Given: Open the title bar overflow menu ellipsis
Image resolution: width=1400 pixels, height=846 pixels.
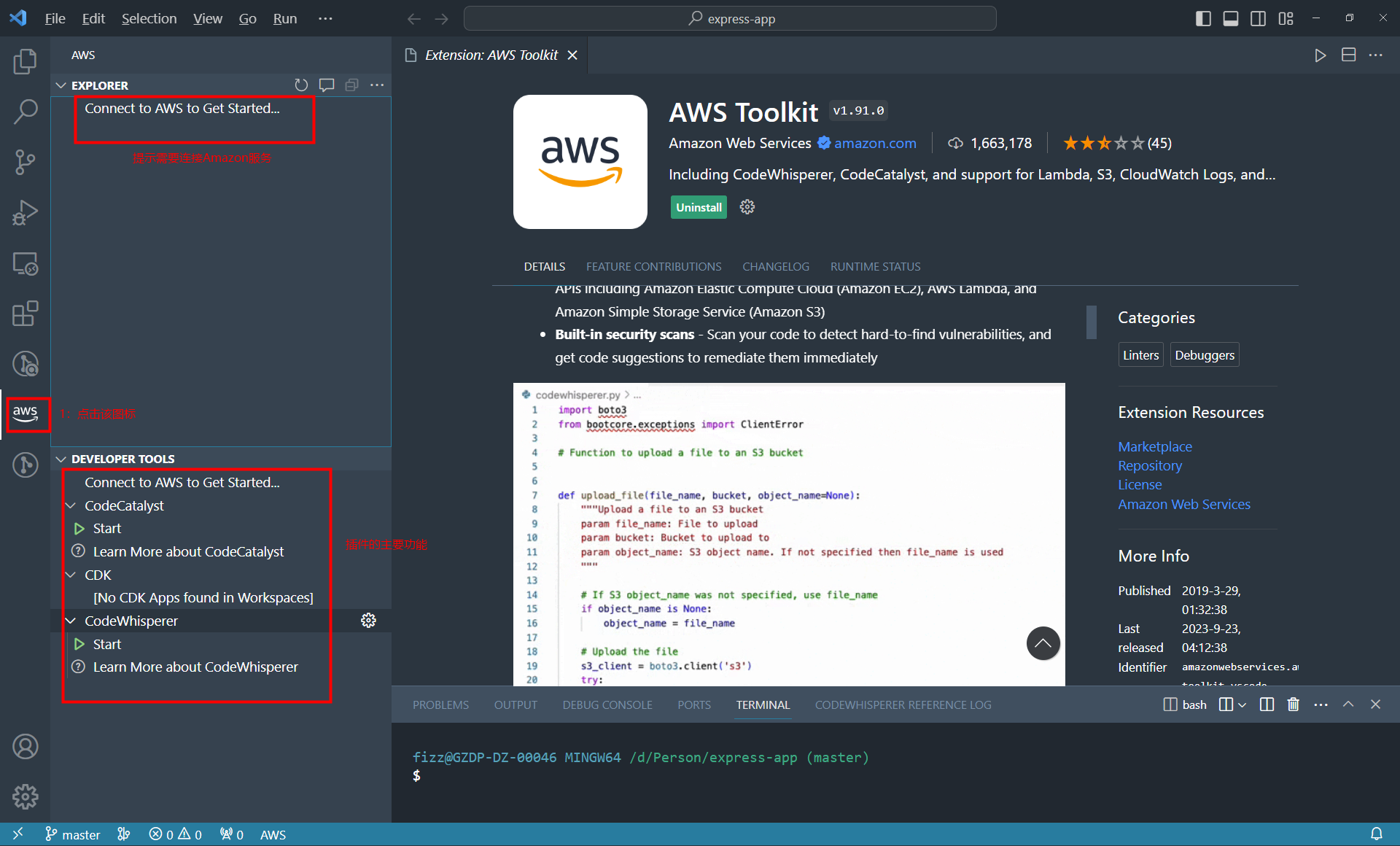Looking at the screenshot, I should click(325, 19).
